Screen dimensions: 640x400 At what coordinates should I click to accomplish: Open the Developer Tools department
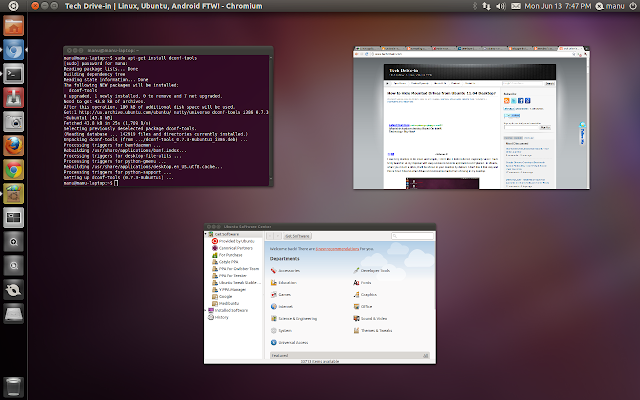tap(371, 271)
